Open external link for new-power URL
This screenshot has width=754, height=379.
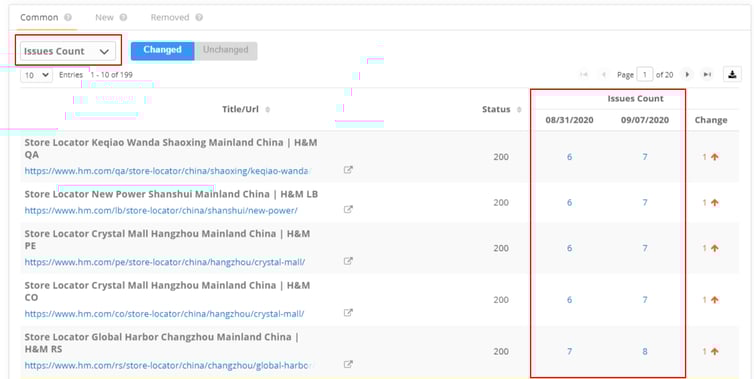[348, 209]
